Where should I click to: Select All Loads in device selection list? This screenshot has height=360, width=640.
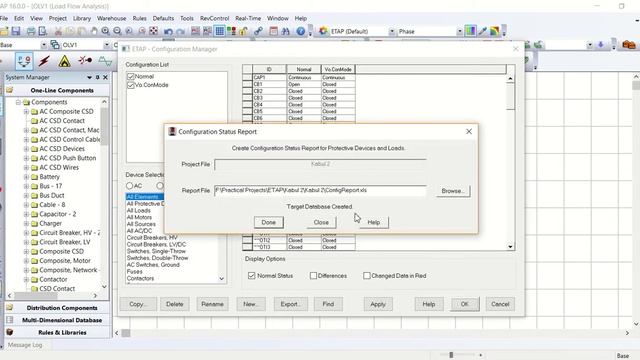pyautogui.click(x=139, y=211)
